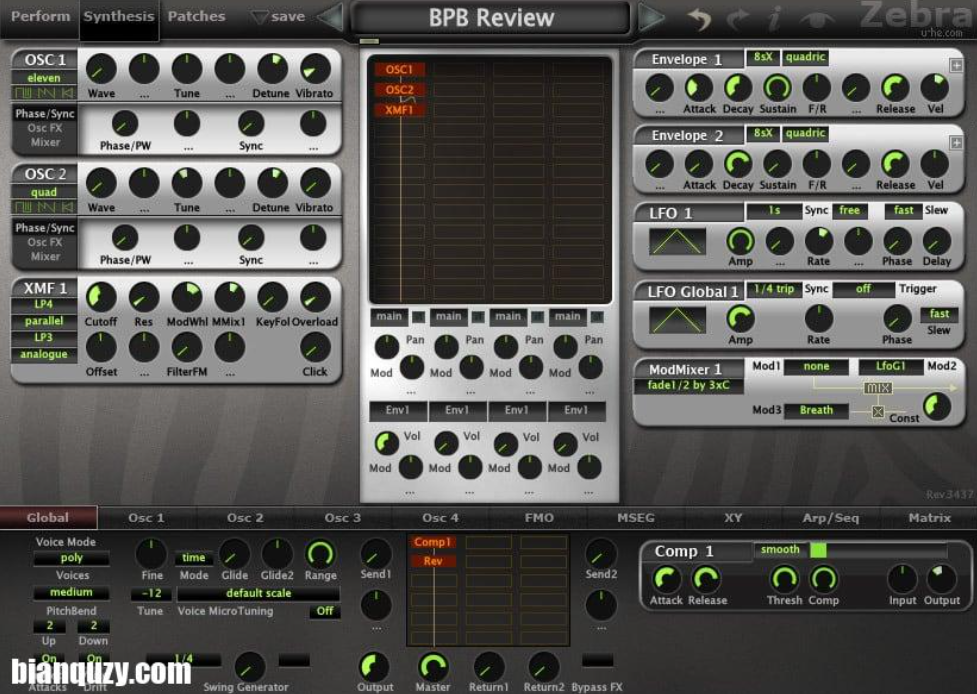The width and height of the screenshot is (977, 694).
Task: Open the ModMixer Mod3 Breath source selector
Action: [x=816, y=410]
